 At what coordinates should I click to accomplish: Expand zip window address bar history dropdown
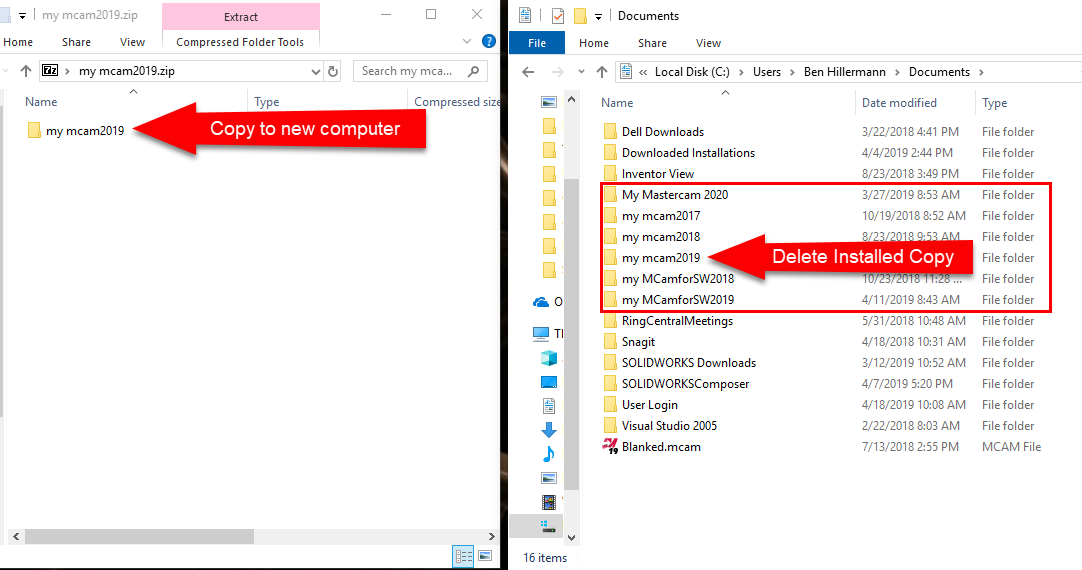[x=315, y=71]
